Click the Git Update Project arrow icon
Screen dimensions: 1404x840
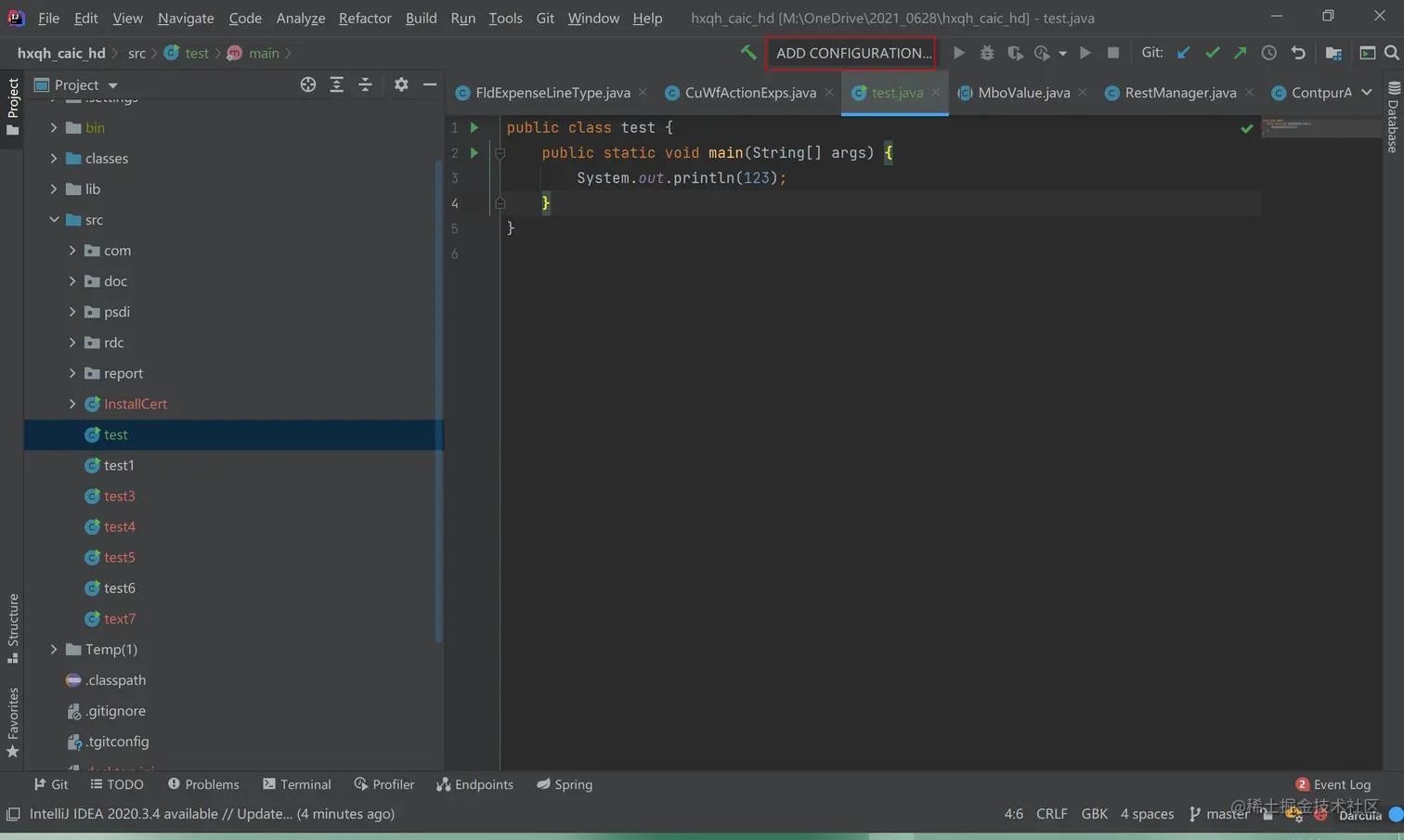[1183, 53]
